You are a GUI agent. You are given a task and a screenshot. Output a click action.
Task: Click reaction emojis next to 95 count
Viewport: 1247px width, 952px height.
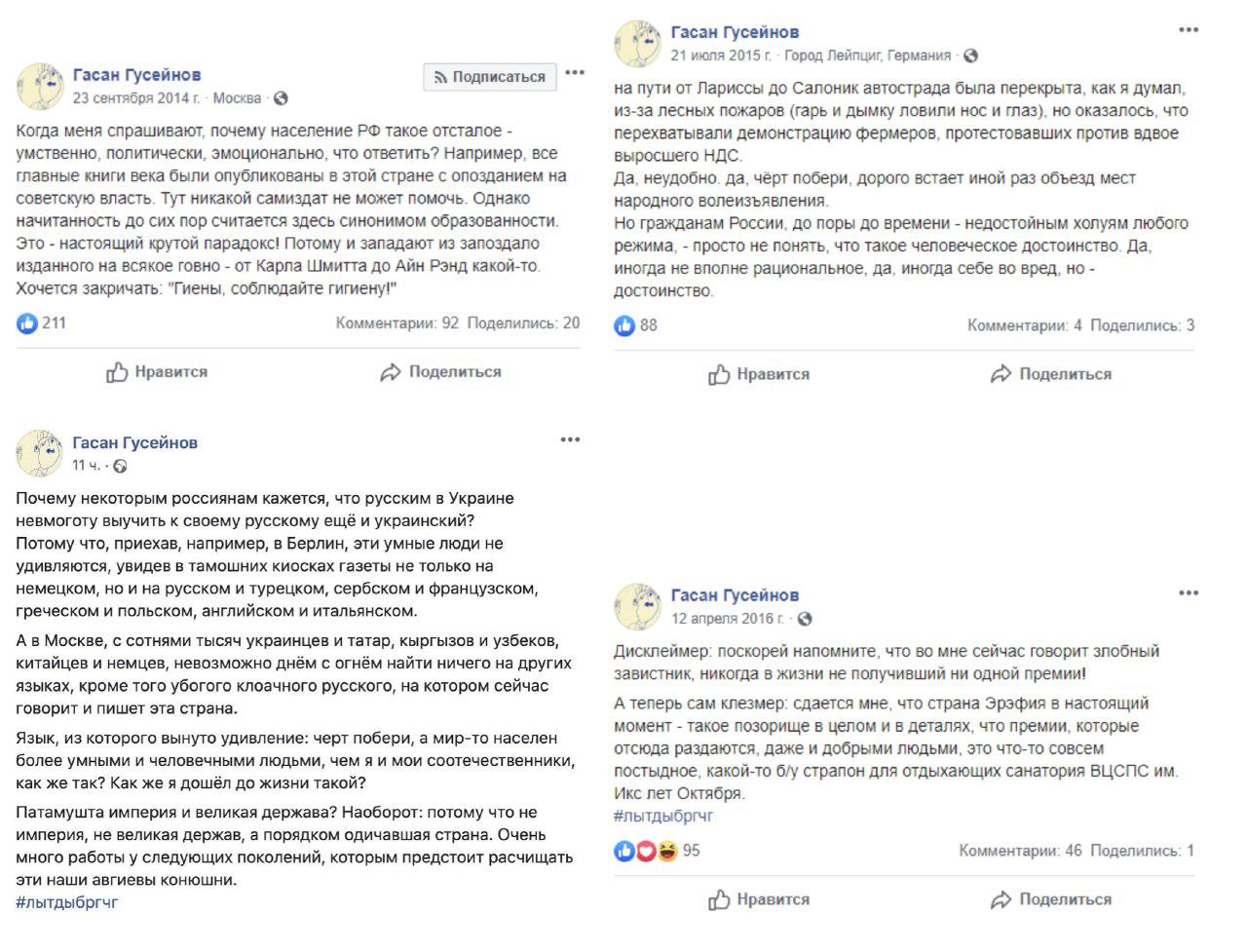coord(646,851)
